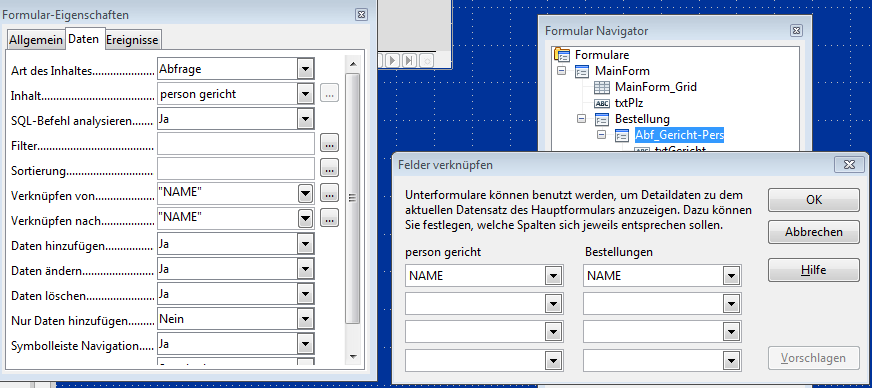Click the Abbrechen button
Screen dimensions: 872x388
(814, 232)
